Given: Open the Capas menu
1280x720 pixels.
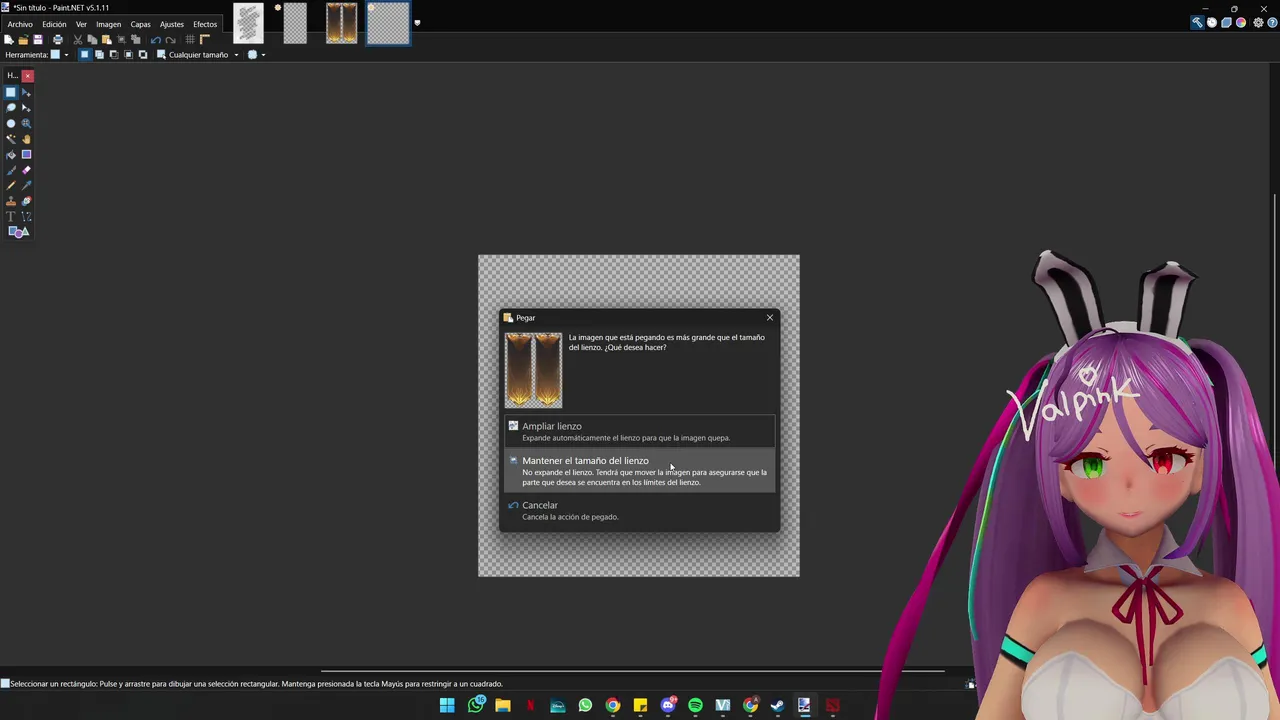Looking at the screenshot, I should click(140, 24).
